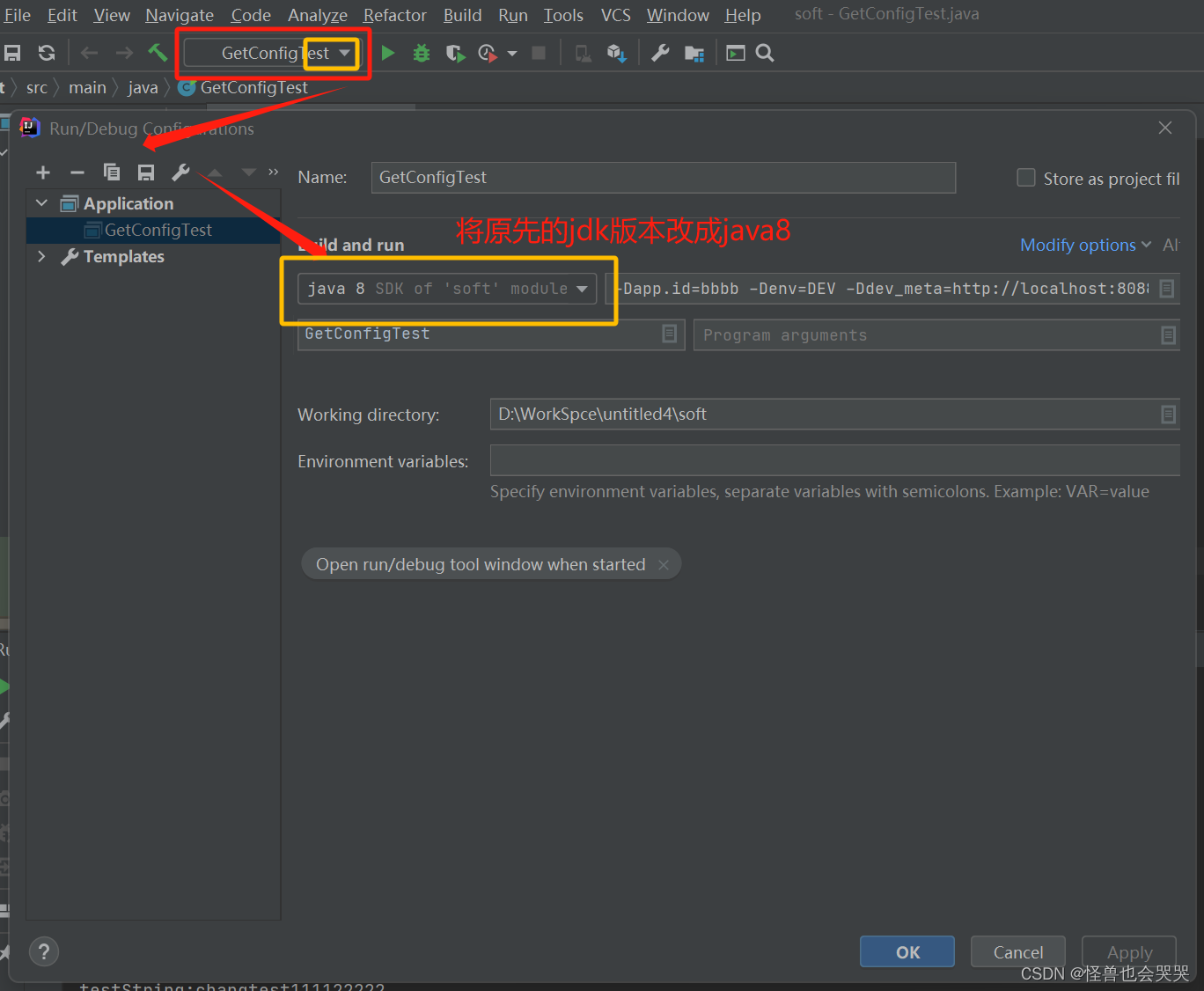Copy the GetConfigTest configuration icon
The width and height of the screenshot is (1204, 991).
pos(112,172)
